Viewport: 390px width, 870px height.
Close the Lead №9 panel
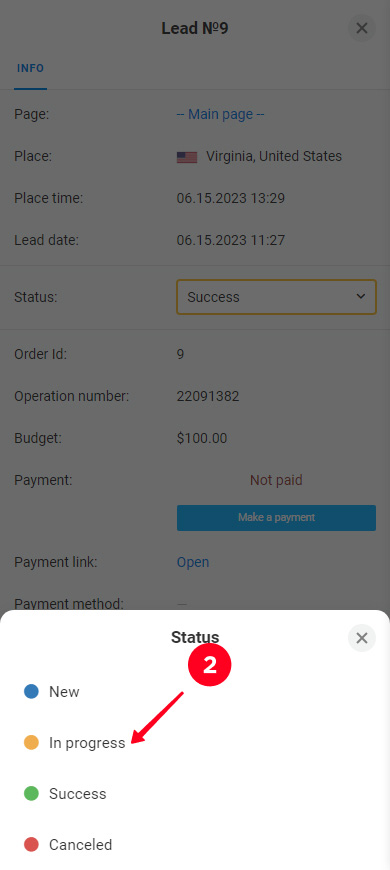(x=362, y=28)
